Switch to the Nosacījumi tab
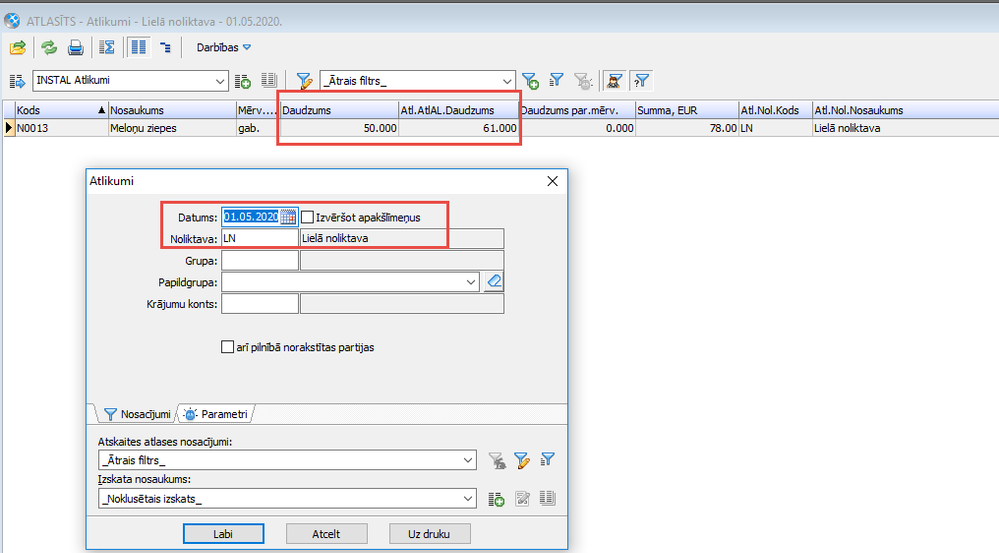 pyautogui.click(x=138, y=414)
